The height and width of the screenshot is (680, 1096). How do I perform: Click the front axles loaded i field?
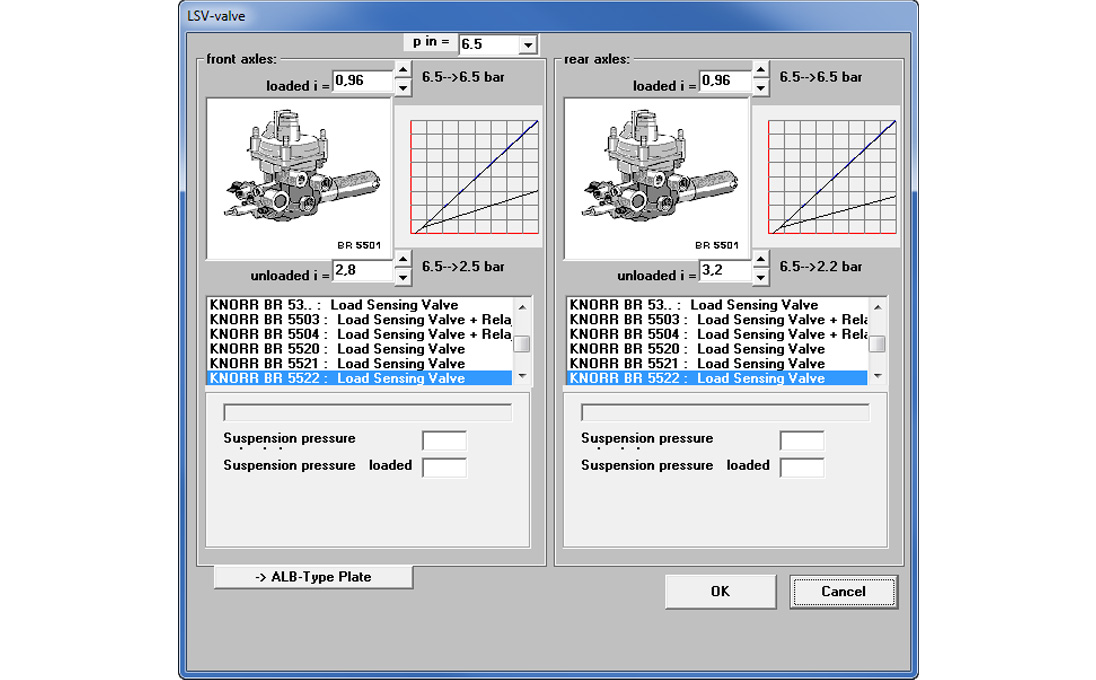click(363, 80)
